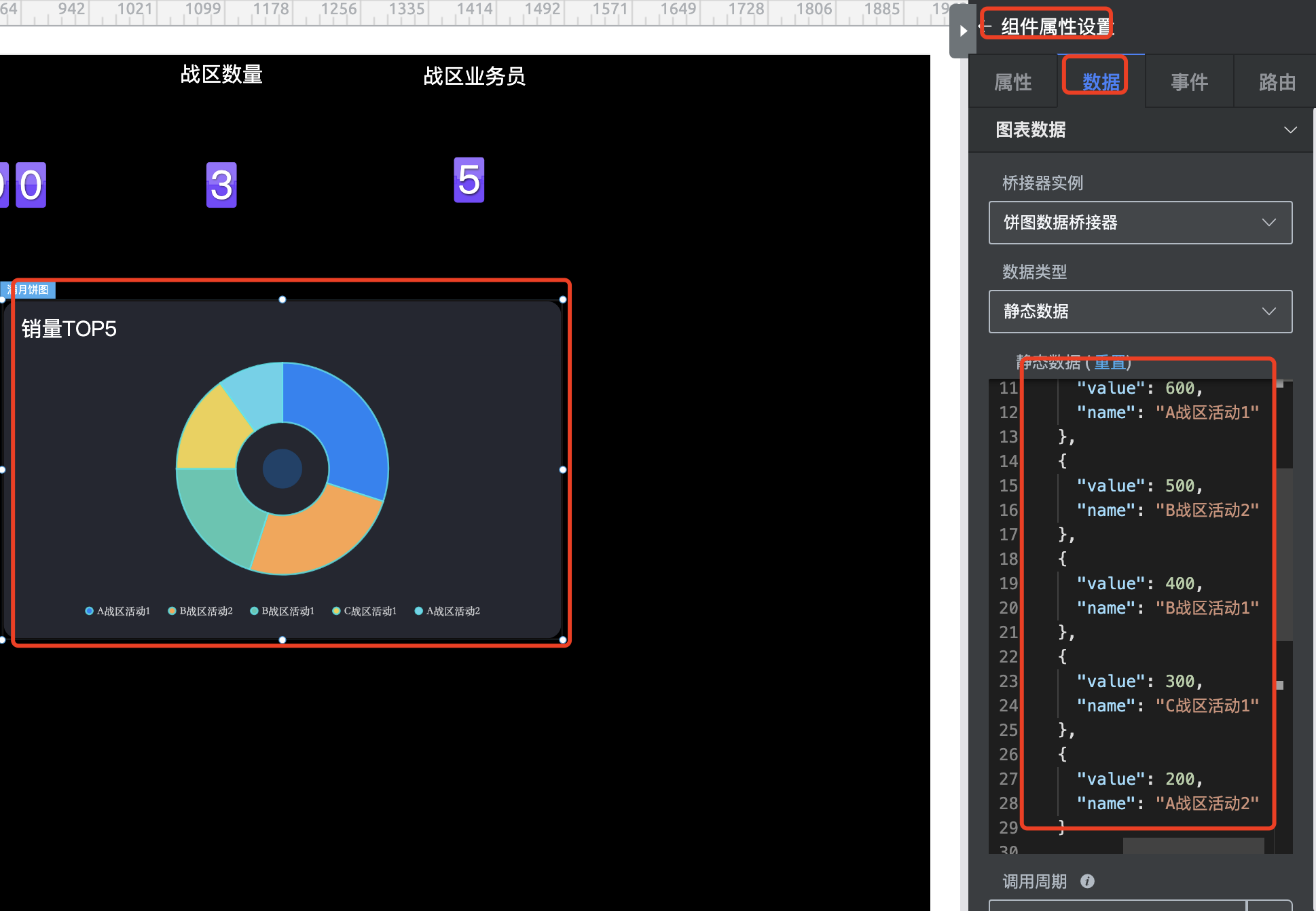
Task: Click the 重置 link for static data
Action: pyautogui.click(x=1110, y=363)
